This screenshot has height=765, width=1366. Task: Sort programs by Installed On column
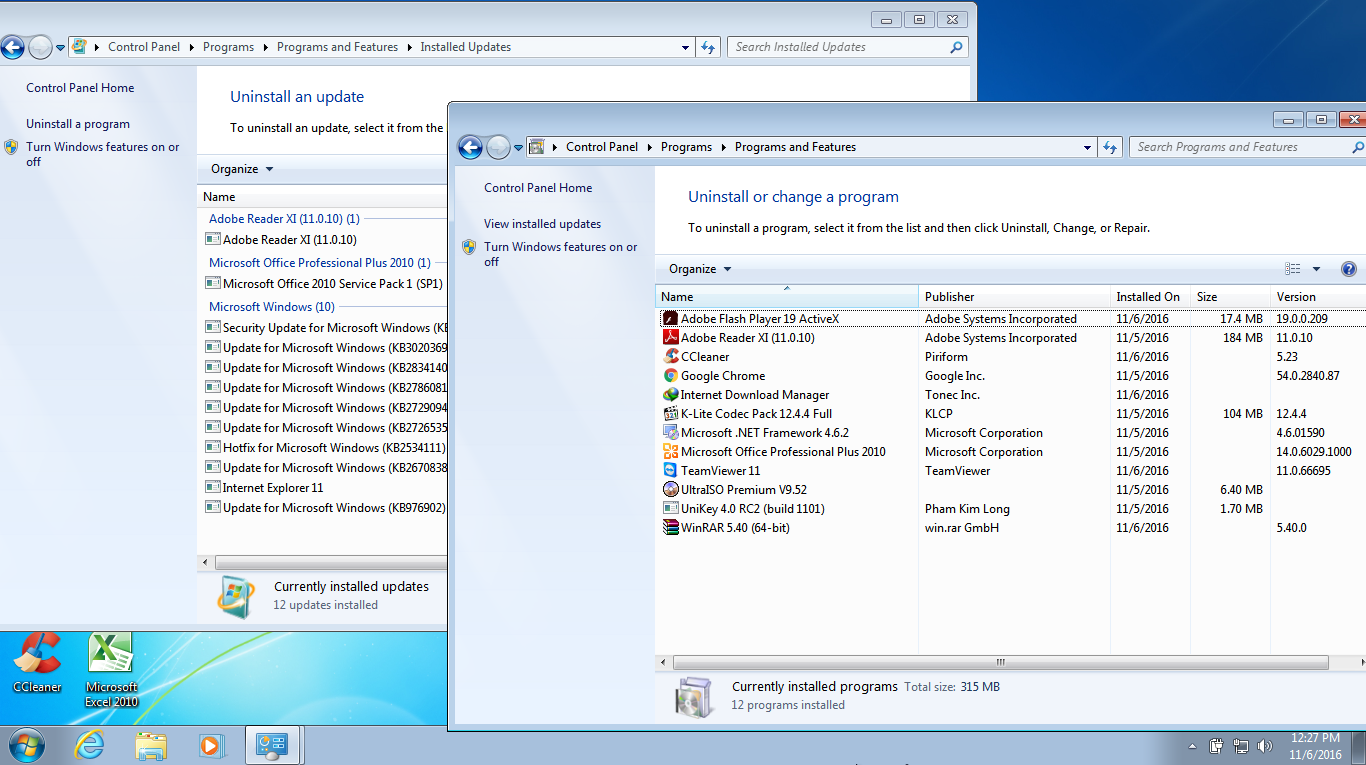click(1151, 297)
